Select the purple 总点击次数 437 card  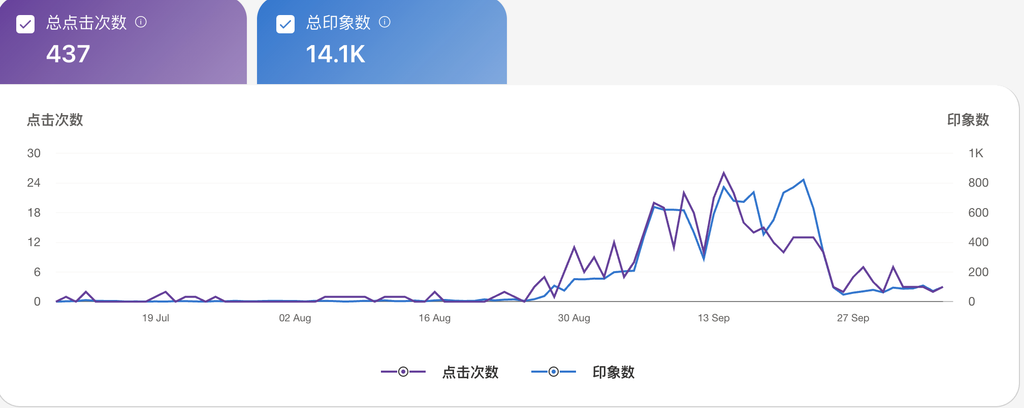[x=123, y=42]
